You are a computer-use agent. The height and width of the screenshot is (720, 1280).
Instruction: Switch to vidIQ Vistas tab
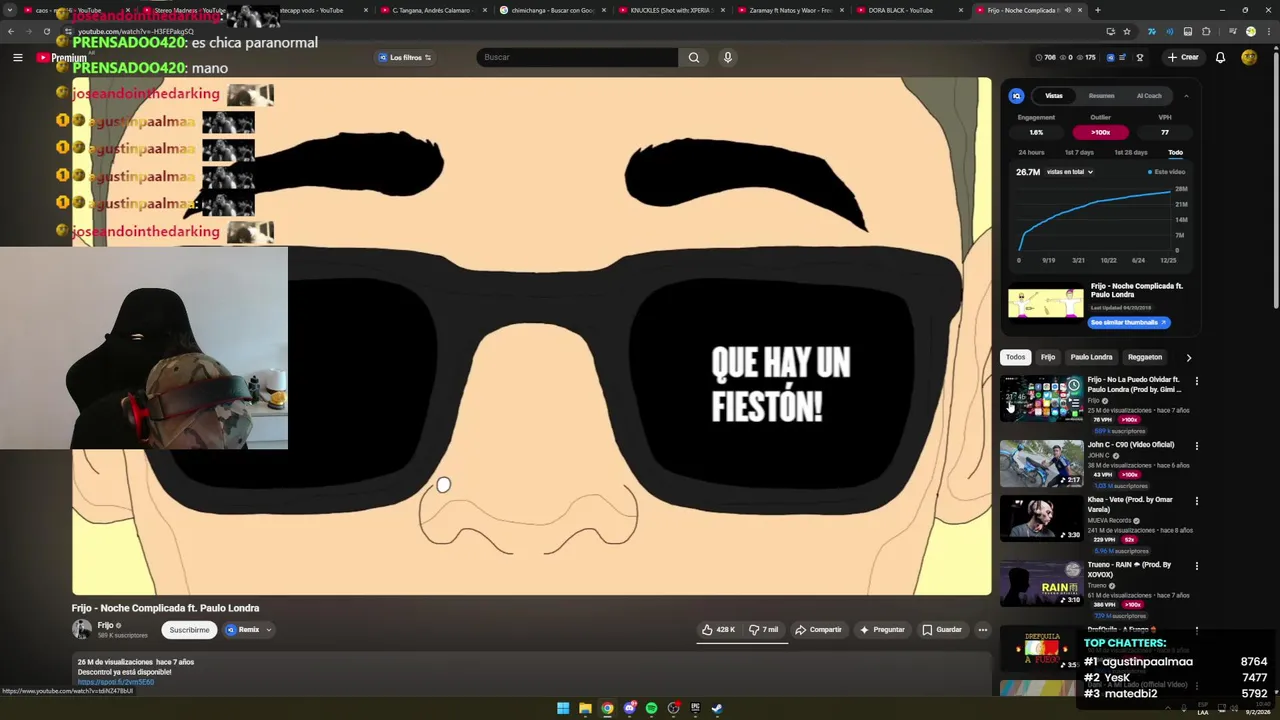(x=1054, y=96)
